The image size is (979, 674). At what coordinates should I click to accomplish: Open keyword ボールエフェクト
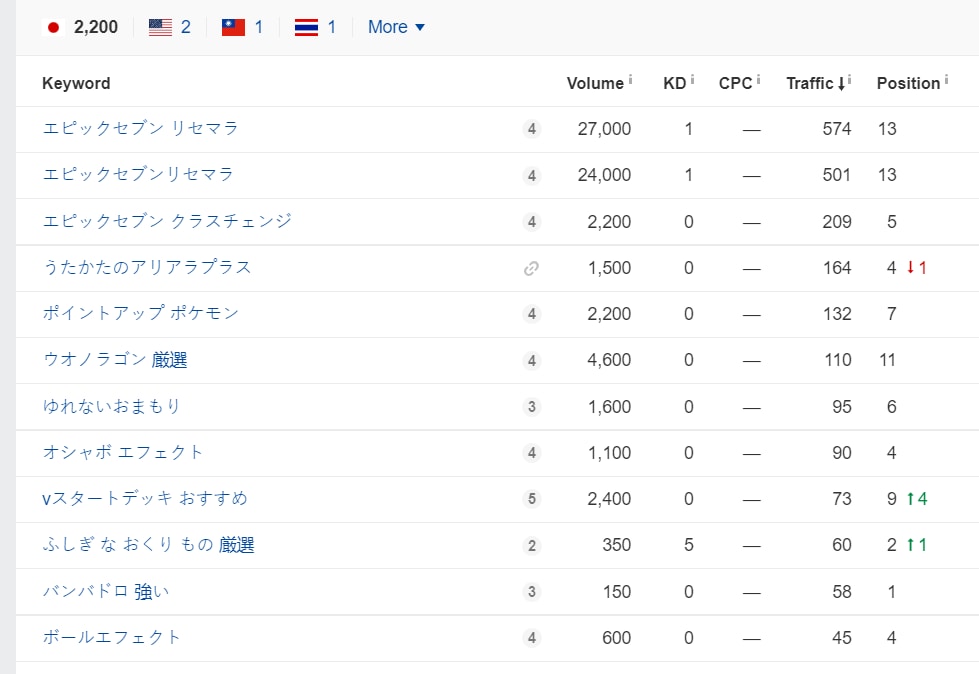[x=112, y=637]
